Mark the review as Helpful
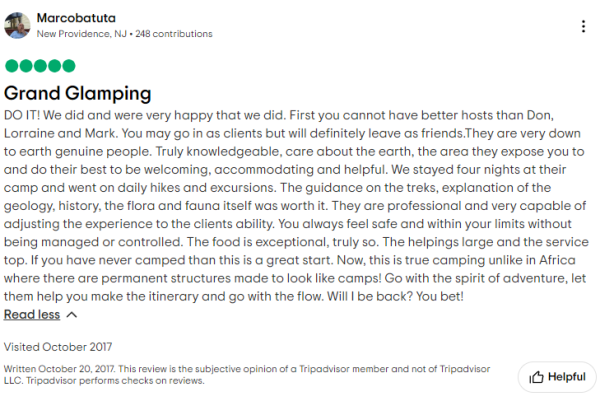The height and width of the screenshot is (401, 600). 557,377
